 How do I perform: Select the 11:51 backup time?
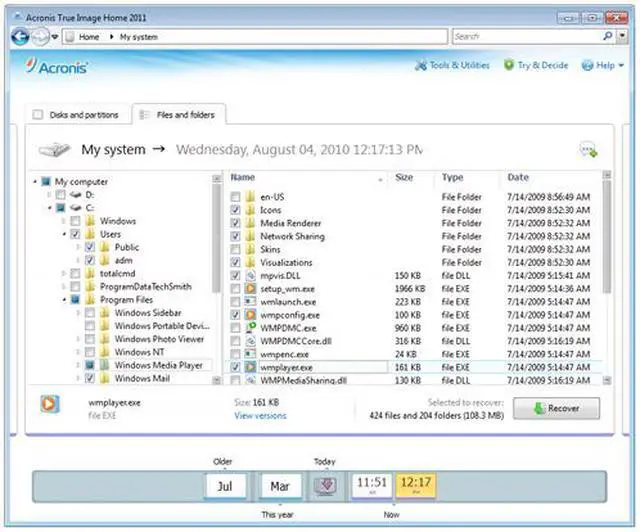pyautogui.click(x=372, y=485)
